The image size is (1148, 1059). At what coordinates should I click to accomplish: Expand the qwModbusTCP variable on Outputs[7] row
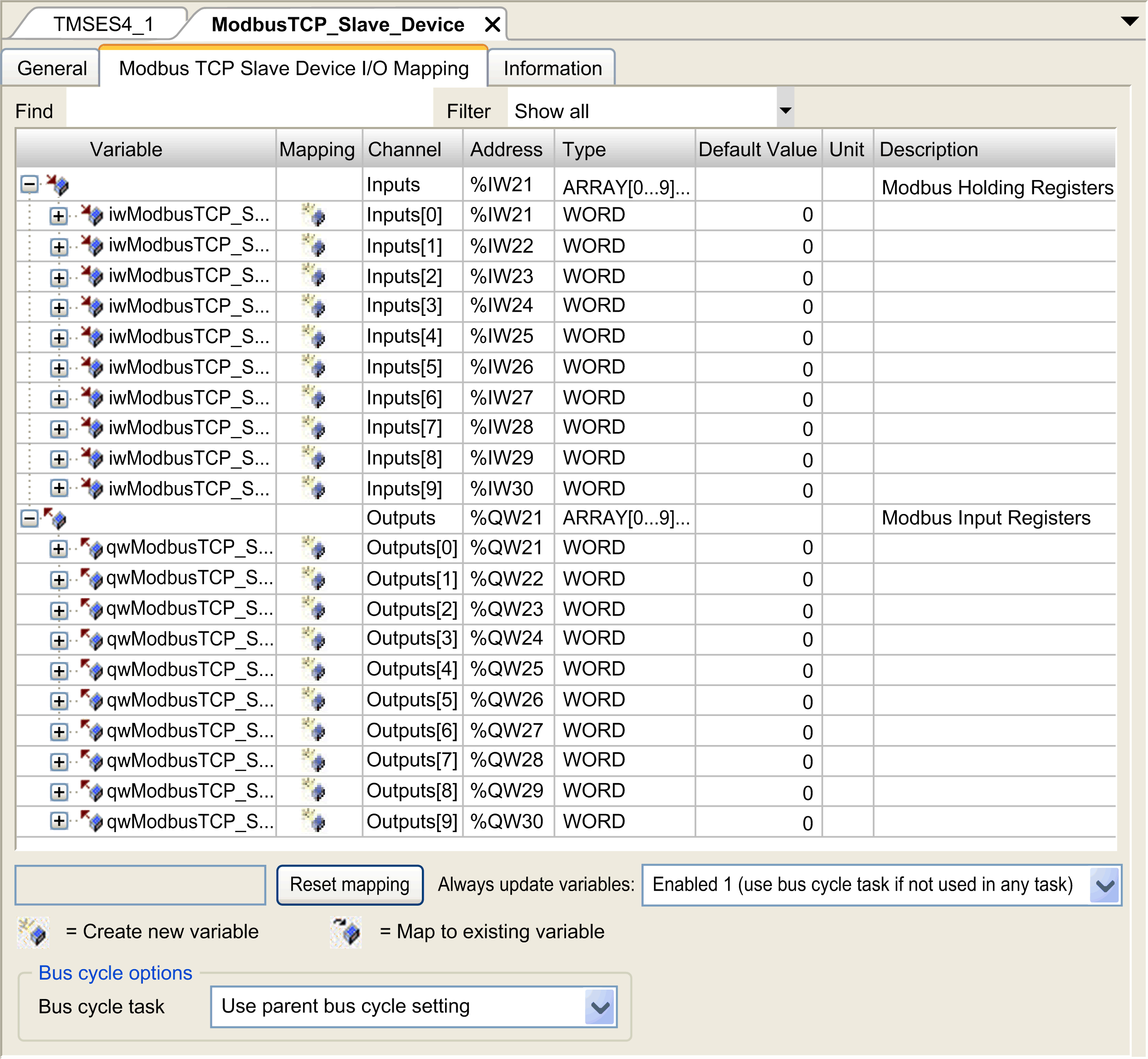click(x=58, y=761)
